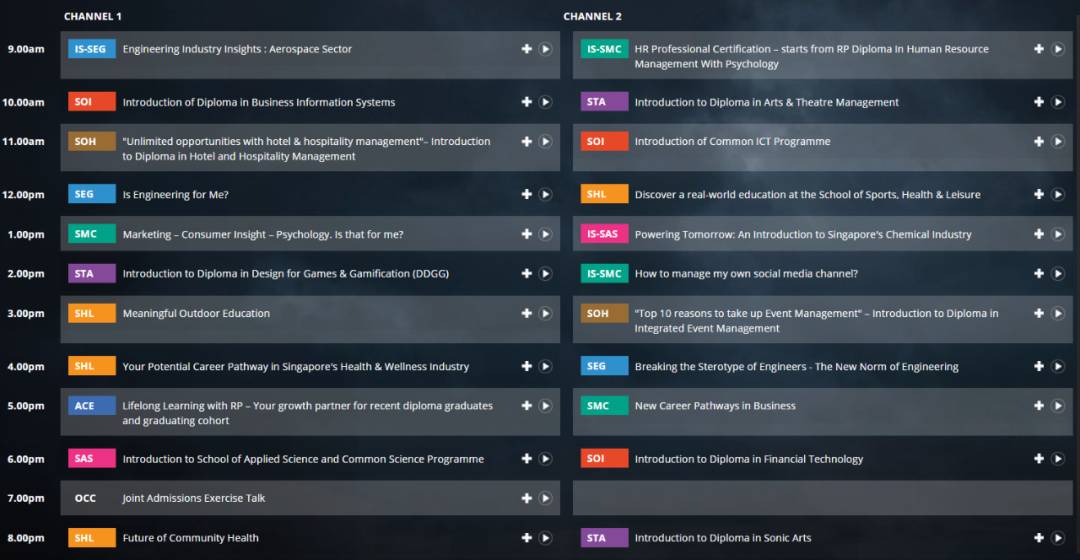
Task: Play Breaking the Stereotype of Engineers talk
Action: 1057,367
